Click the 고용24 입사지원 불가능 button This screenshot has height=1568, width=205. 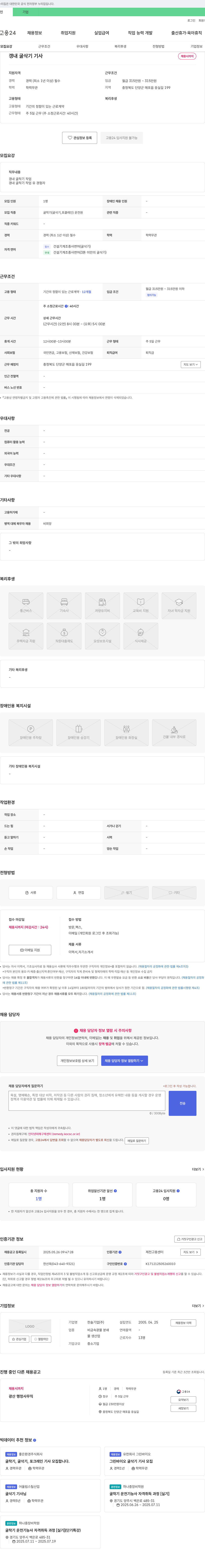pyautogui.click(x=122, y=138)
